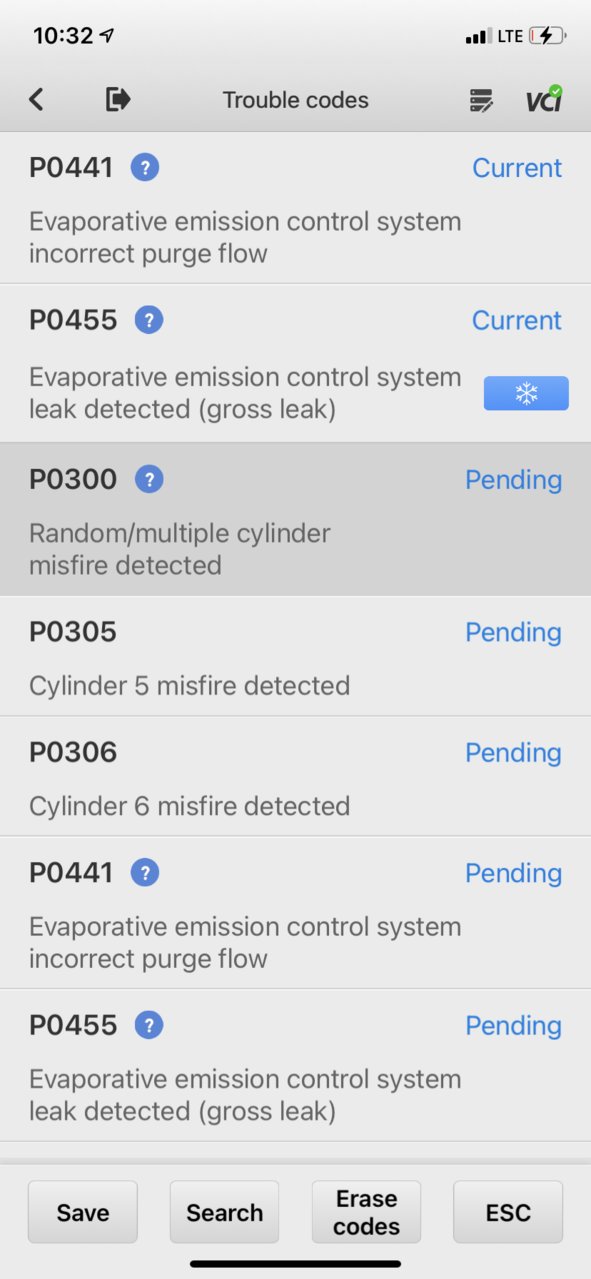
Task: Tap Pending status of P0300
Action: (x=513, y=480)
